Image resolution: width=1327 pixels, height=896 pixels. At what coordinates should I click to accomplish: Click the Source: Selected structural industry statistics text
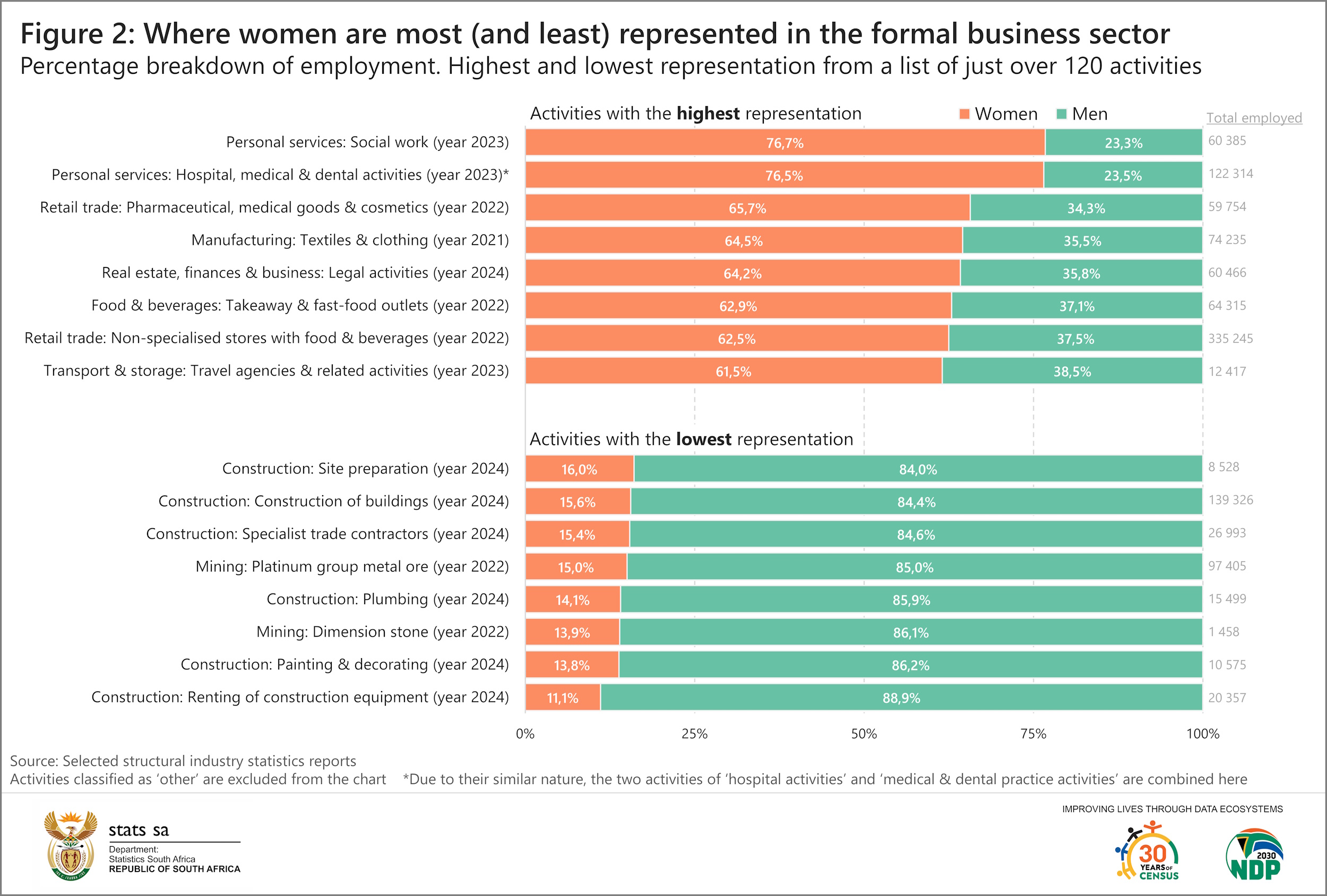tap(183, 761)
